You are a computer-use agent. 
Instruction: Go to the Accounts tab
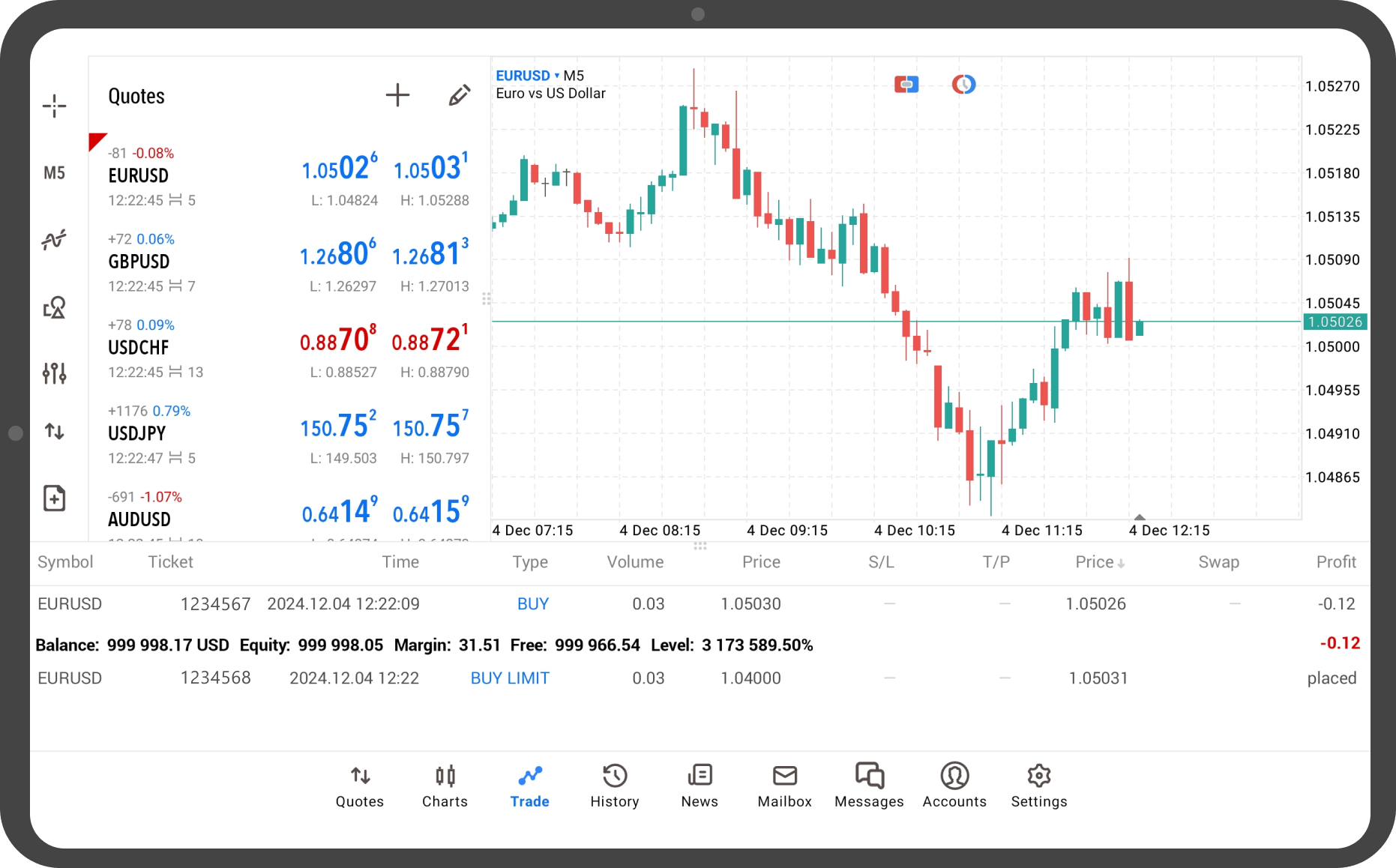click(x=954, y=786)
